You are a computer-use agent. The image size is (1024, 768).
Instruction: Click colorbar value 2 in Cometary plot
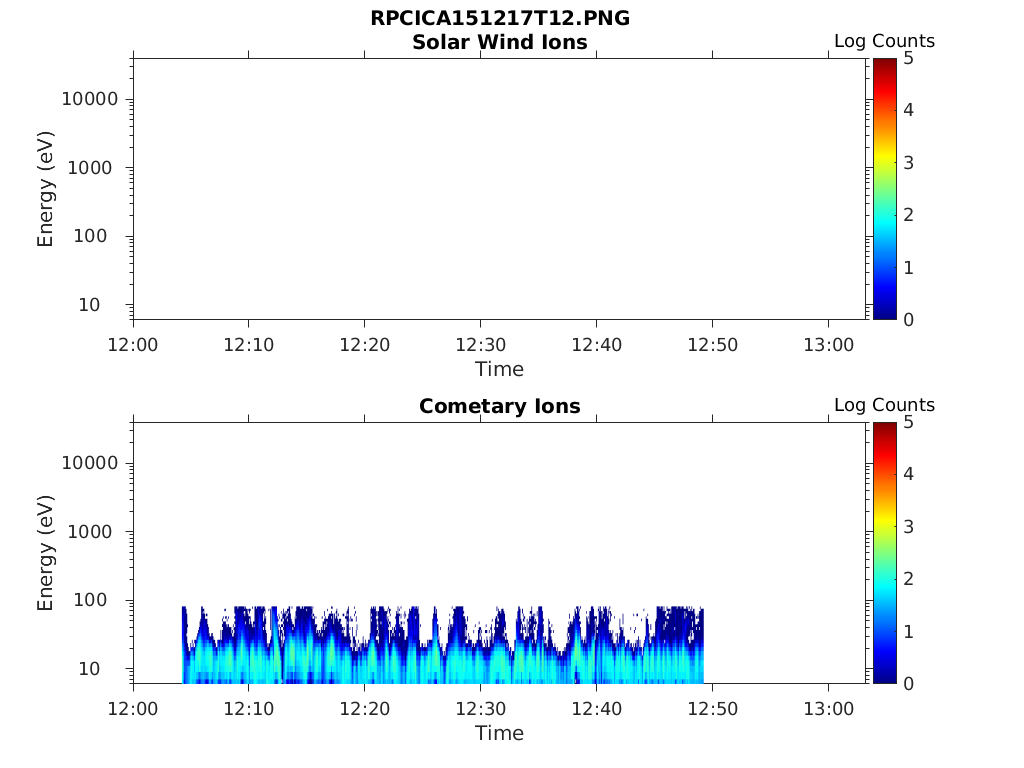(908, 578)
